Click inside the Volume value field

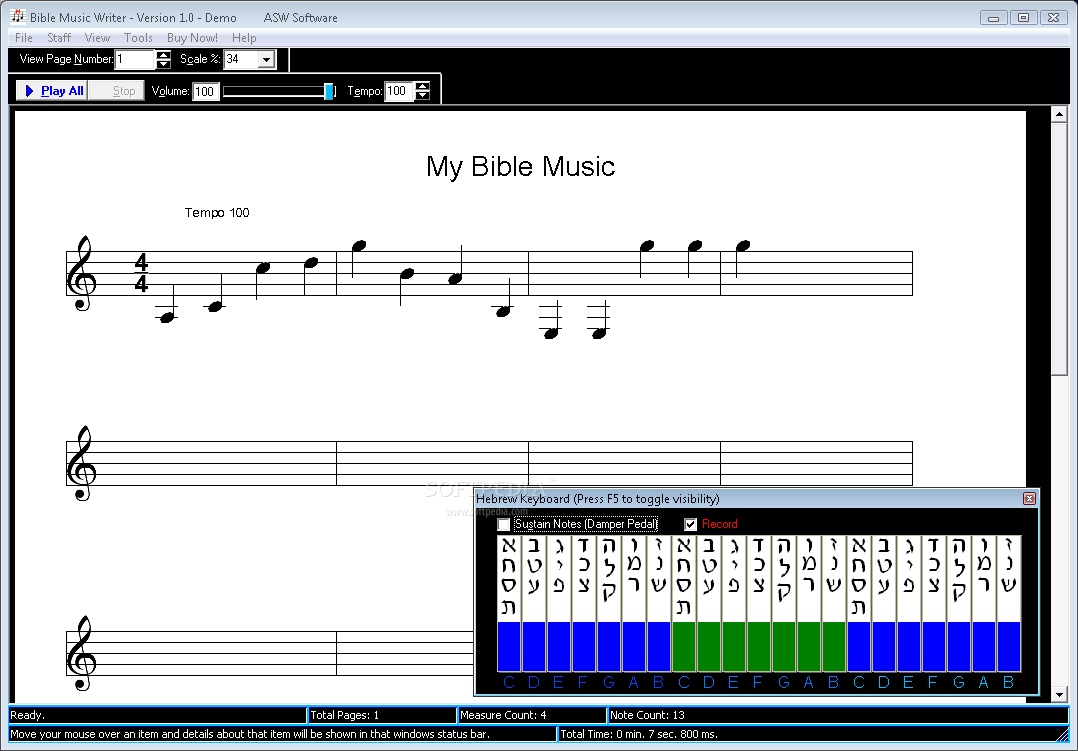(x=204, y=92)
